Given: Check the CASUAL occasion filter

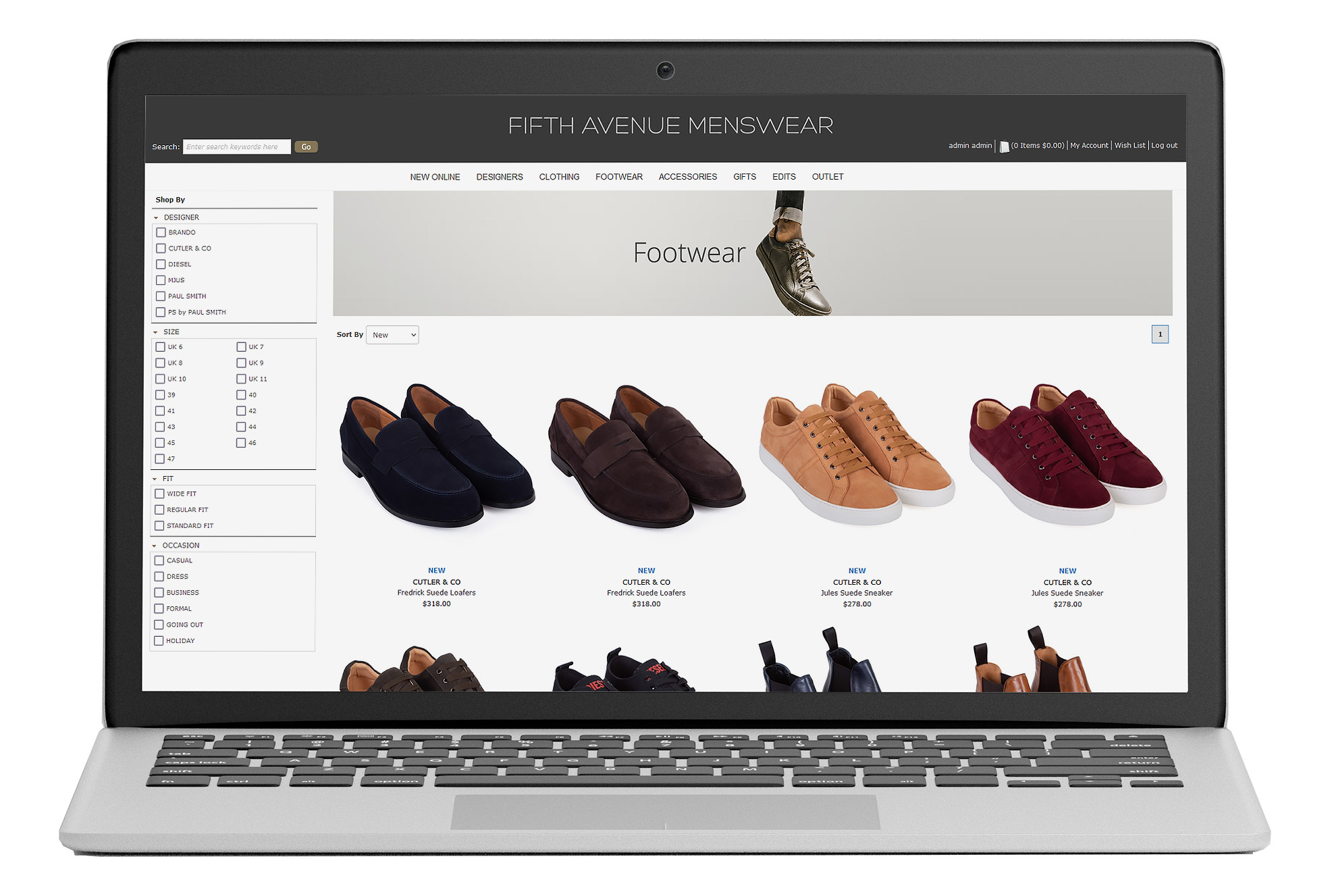Looking at the screenshot, I should pyautogui.click(x=159, y=560).
